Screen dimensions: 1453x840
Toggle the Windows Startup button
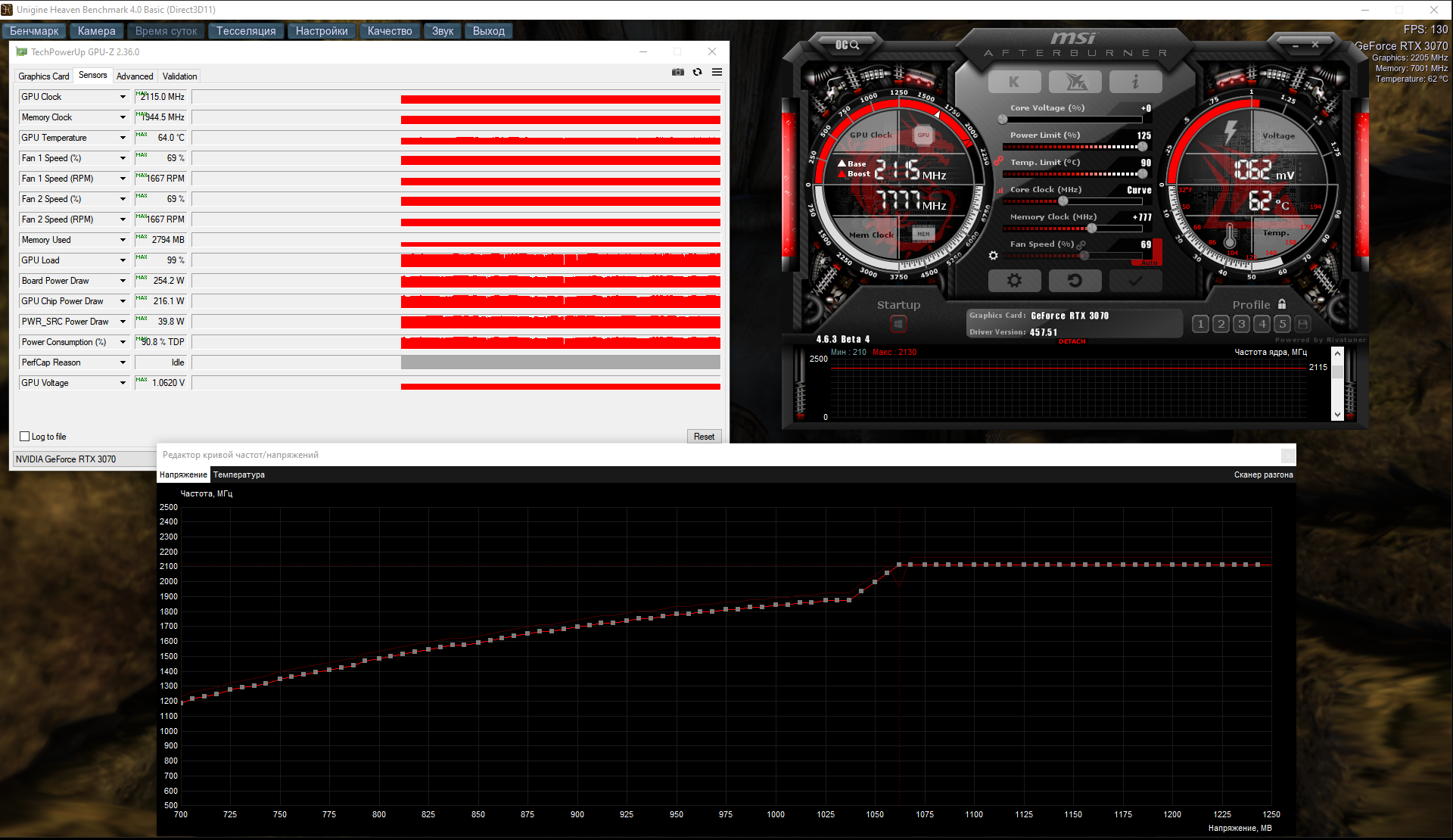click(898, 324)
